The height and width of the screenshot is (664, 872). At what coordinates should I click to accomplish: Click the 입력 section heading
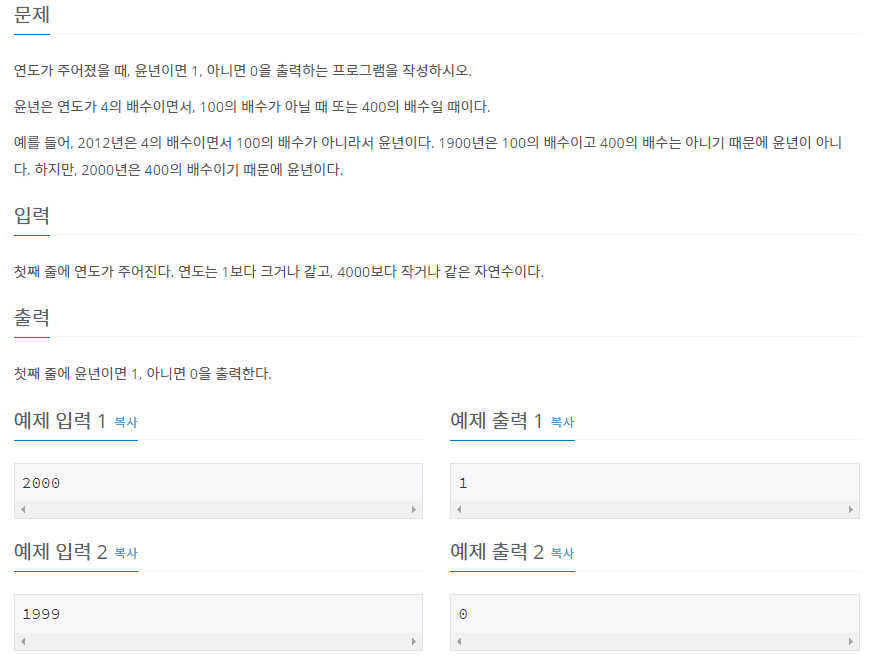click(x=30, y=215)
